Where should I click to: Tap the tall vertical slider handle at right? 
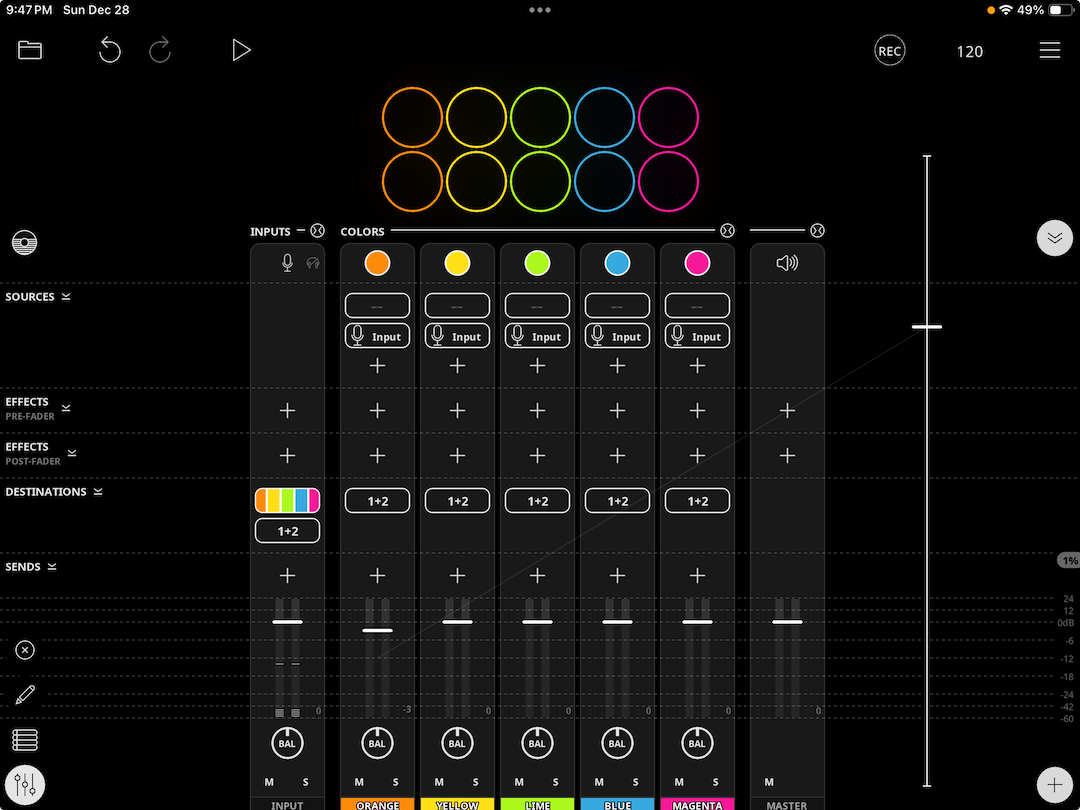tap(927, 326)
